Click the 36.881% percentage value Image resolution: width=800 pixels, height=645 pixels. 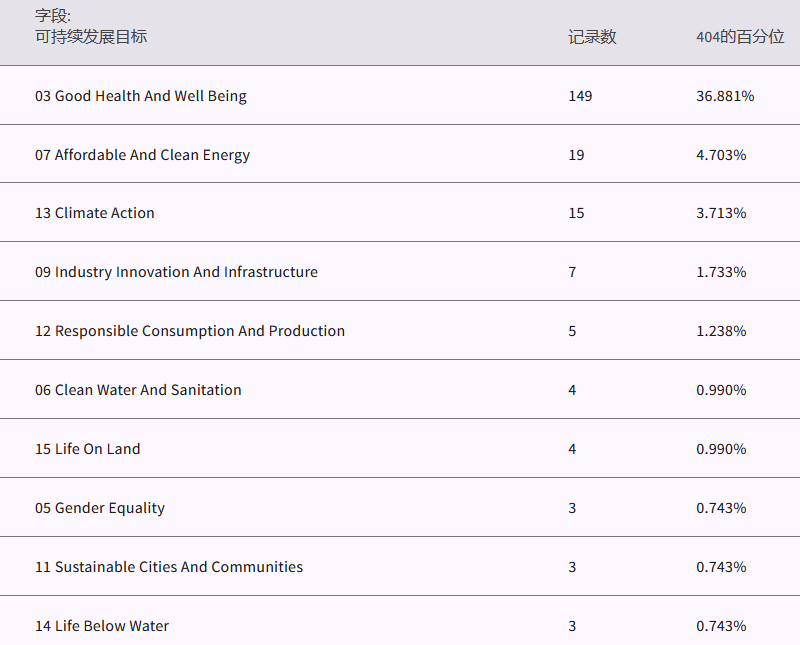click(725, 96)
